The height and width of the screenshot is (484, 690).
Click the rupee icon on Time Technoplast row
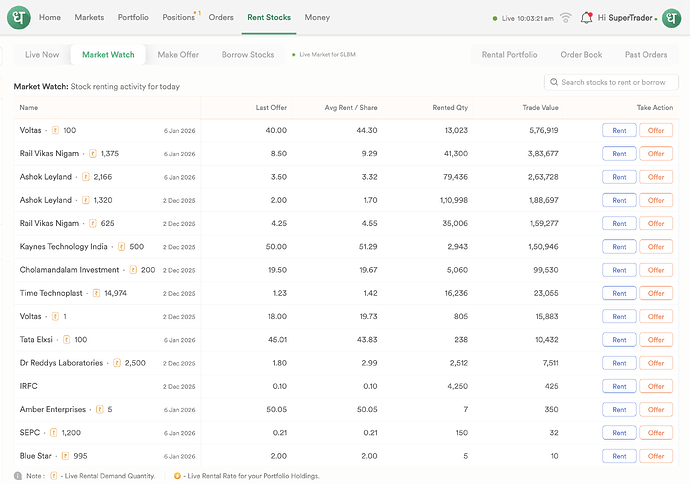coord(96,293)
